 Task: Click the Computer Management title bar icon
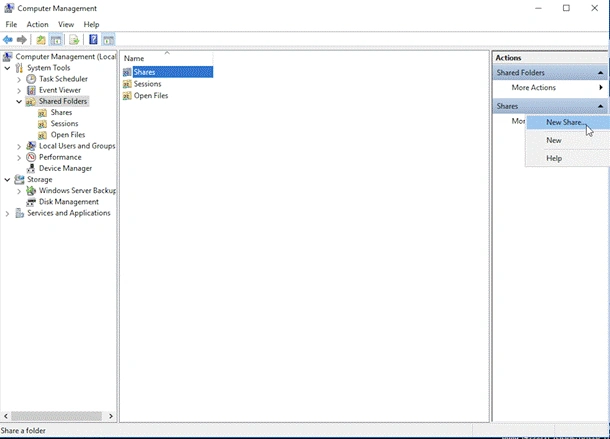[9, 8]
